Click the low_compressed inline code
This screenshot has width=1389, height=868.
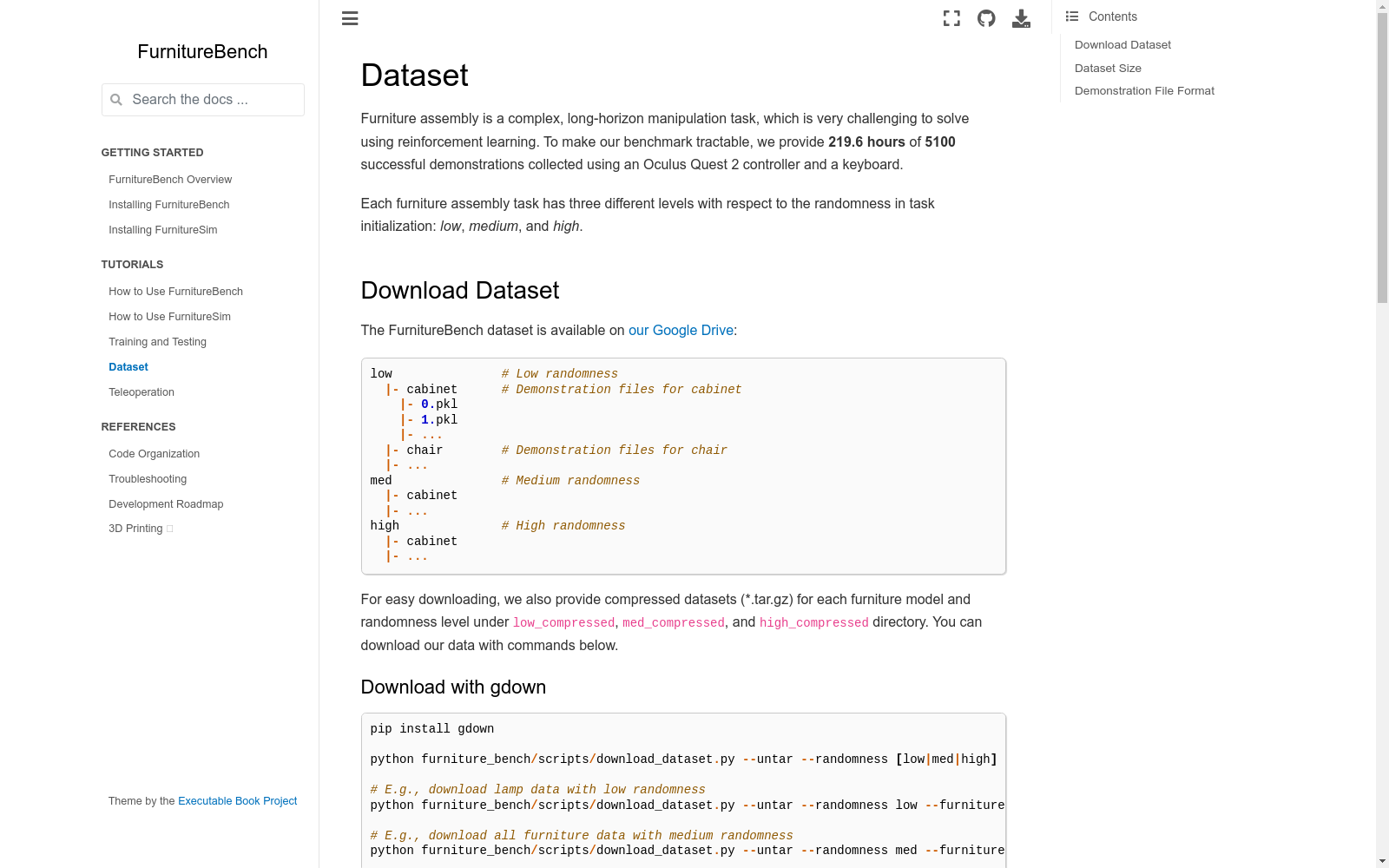pyautogui.click(x=563, y=623)
